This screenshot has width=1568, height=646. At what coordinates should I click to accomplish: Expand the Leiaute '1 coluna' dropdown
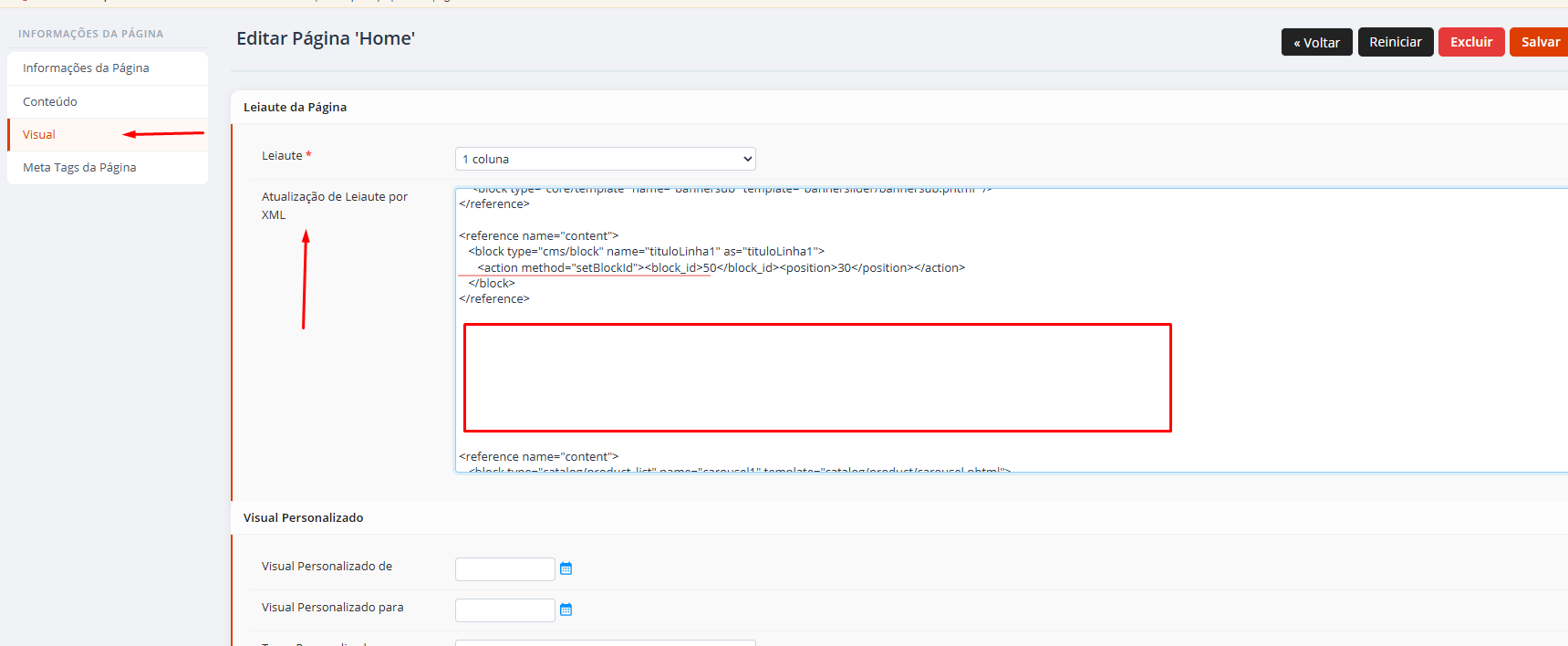click(606, 159)
